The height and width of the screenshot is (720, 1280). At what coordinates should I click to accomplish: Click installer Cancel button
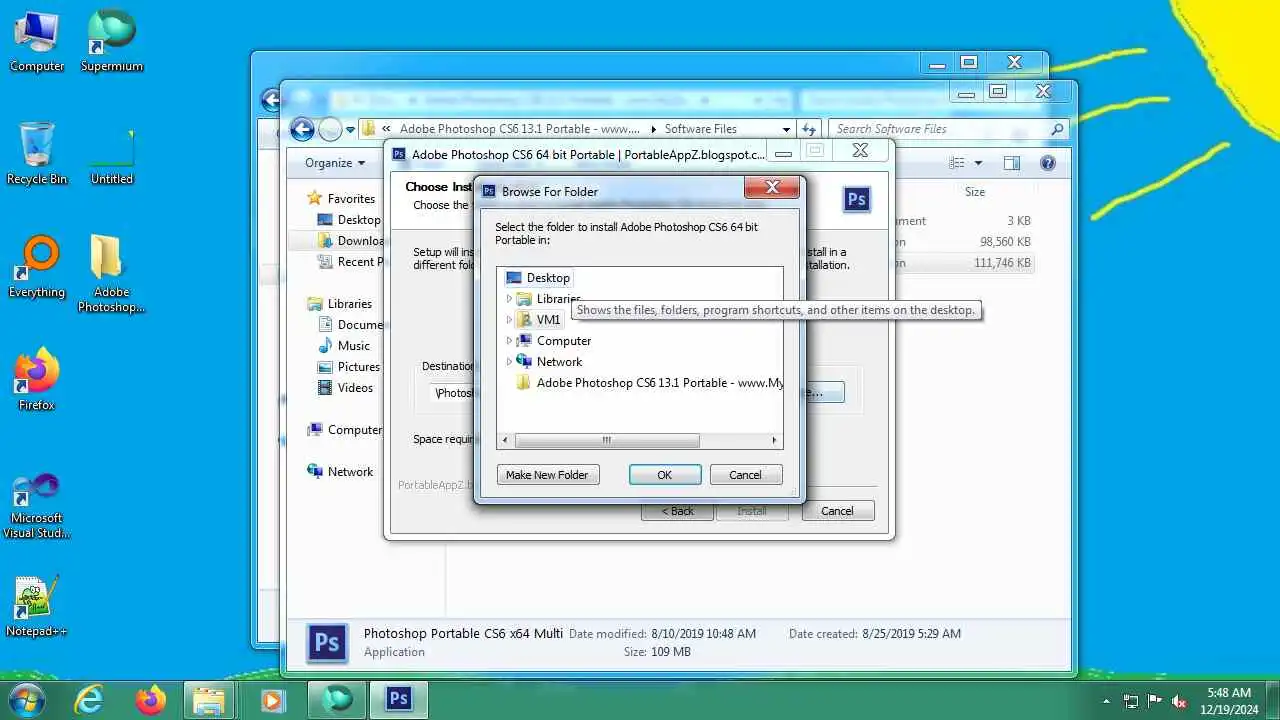pyautogui.click(x=837, y=511)
